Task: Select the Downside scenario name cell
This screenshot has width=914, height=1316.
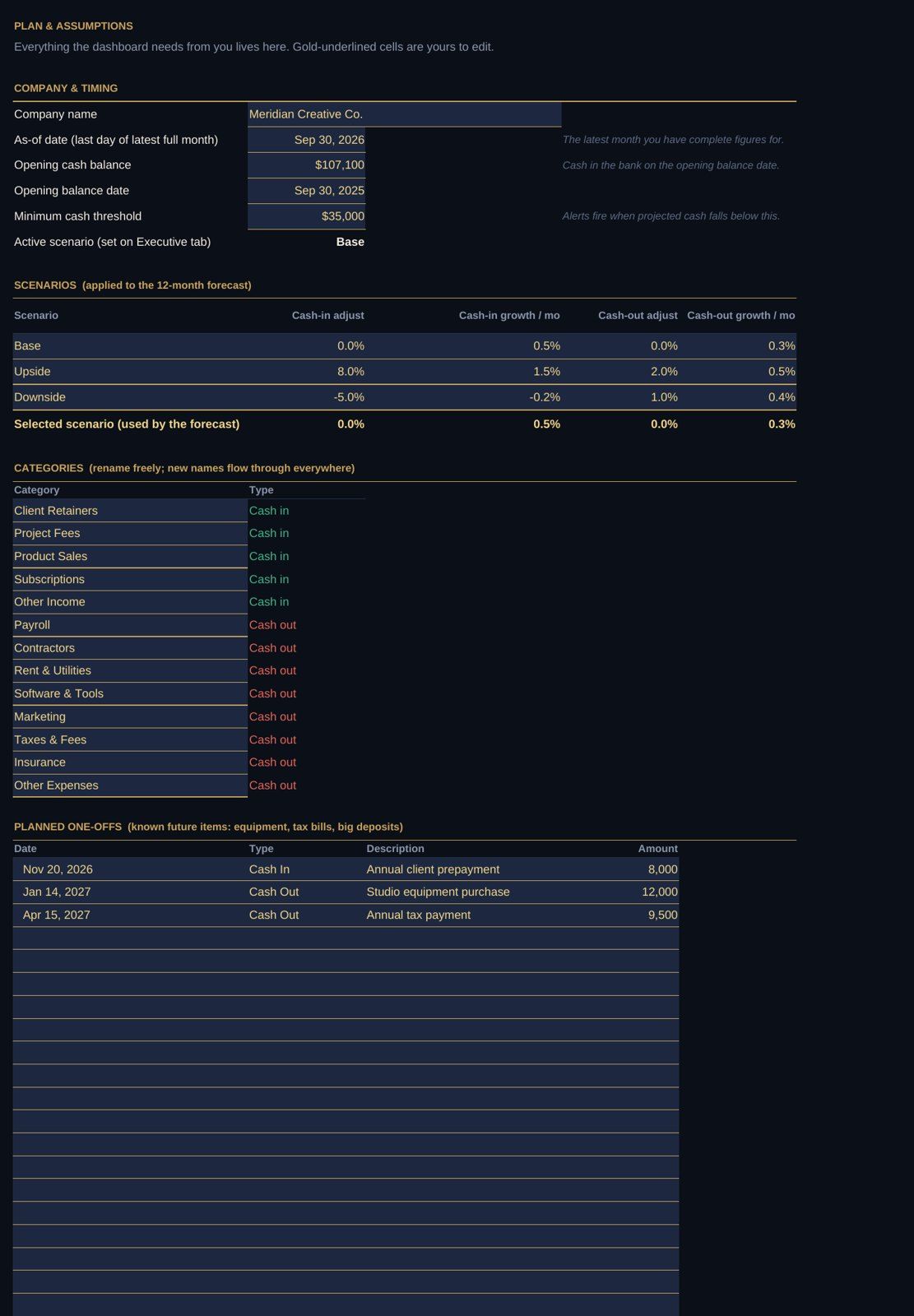Action: (x=130, y=397)
